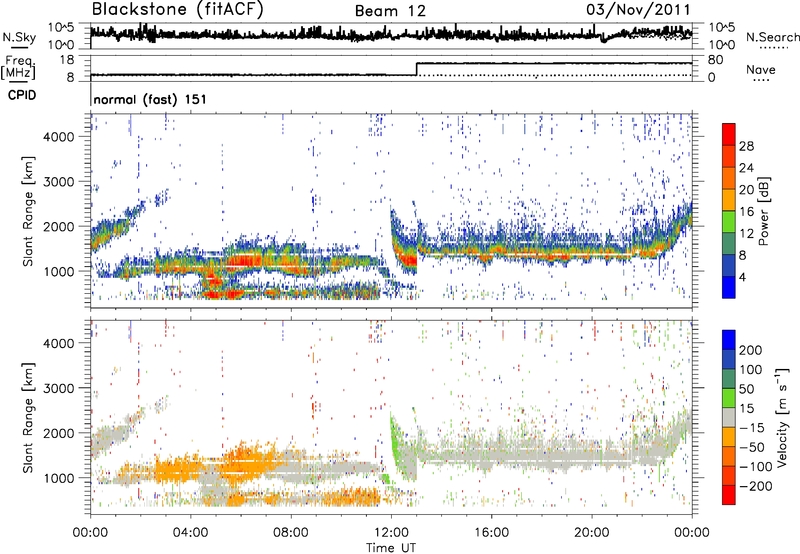The image size is (800, 554).
Task: Click the '16:00' time axis tick label
Action: click(x=491, y=533)
